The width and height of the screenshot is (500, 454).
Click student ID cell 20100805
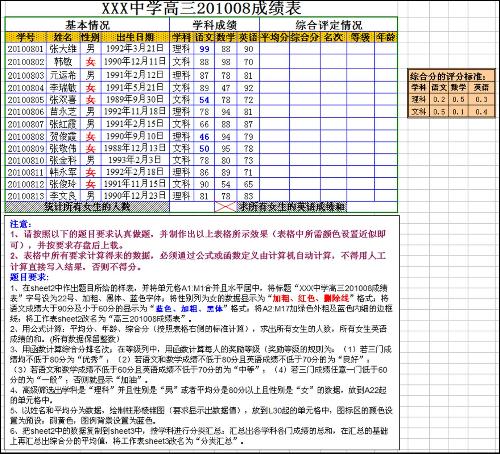click(26, 100)
